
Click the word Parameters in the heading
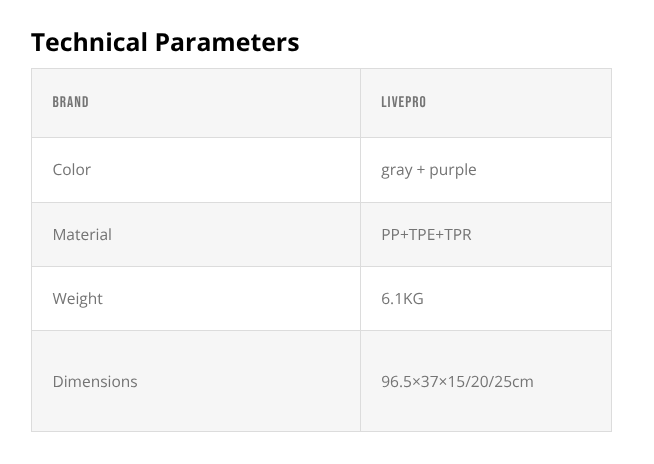coord(228,43)
